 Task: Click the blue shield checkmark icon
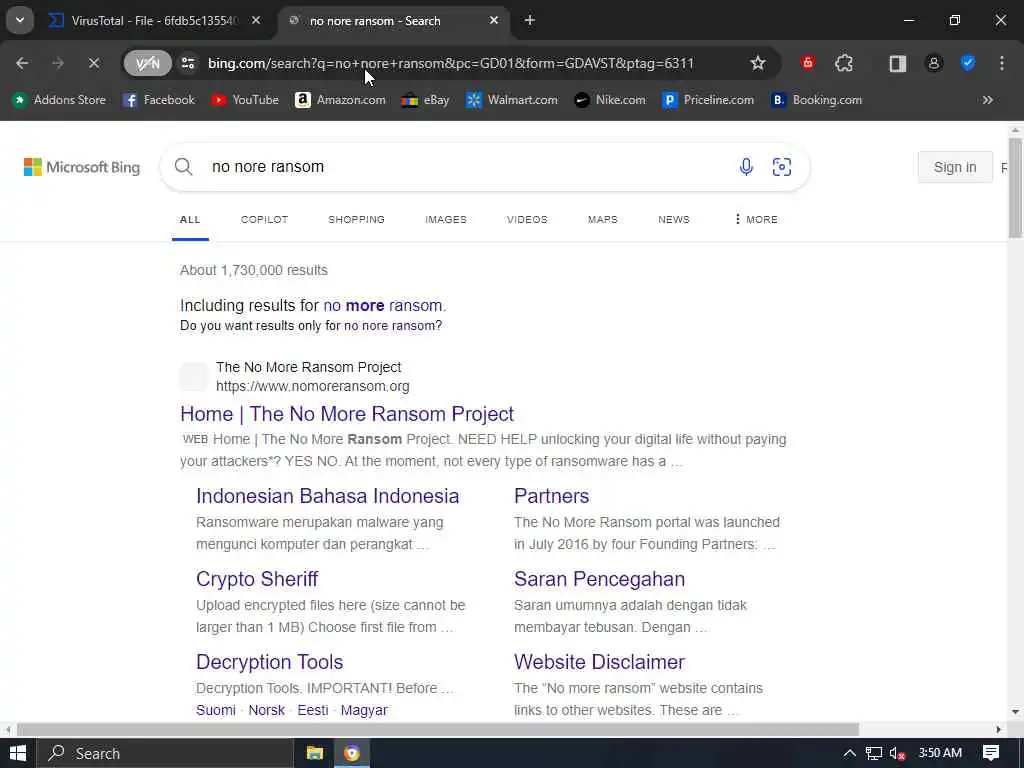(x=968, y=63)
